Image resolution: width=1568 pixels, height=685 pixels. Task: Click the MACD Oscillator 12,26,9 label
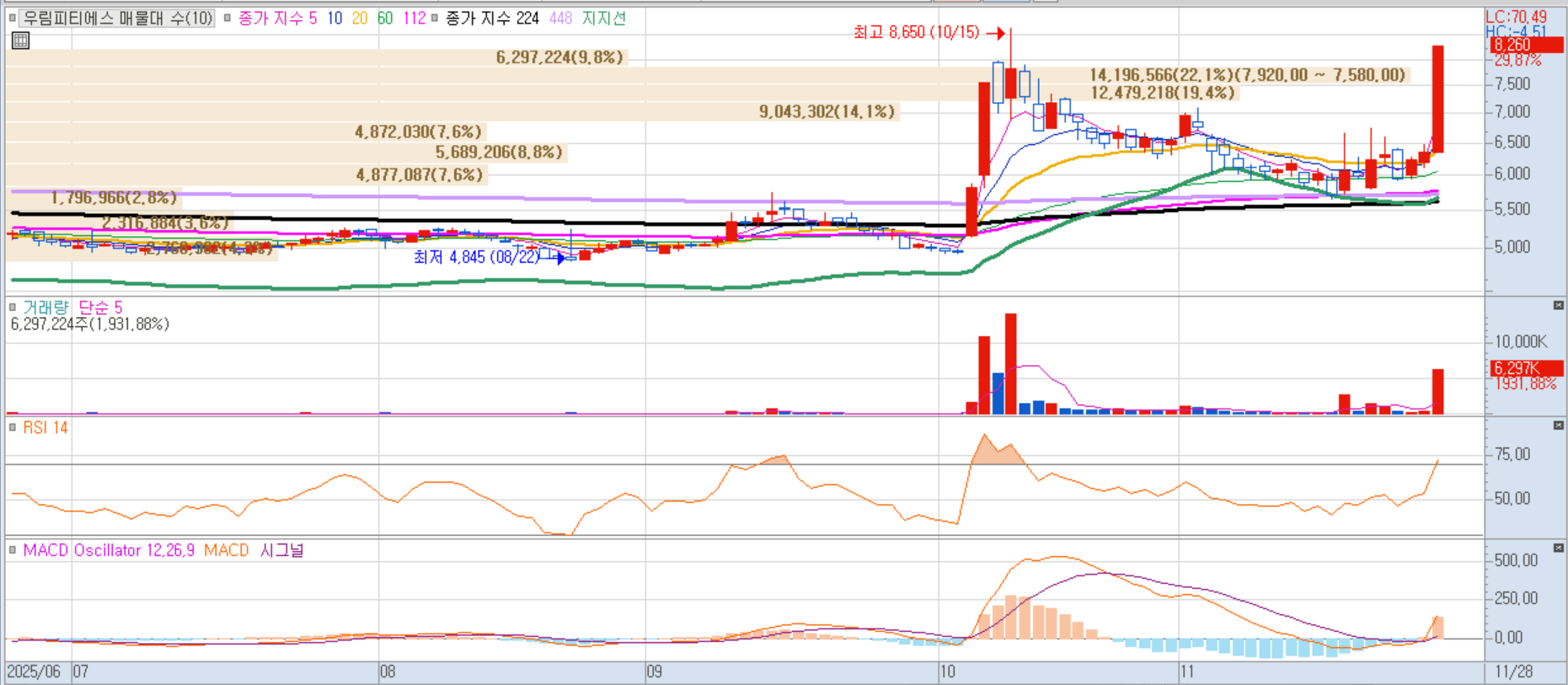109,550
